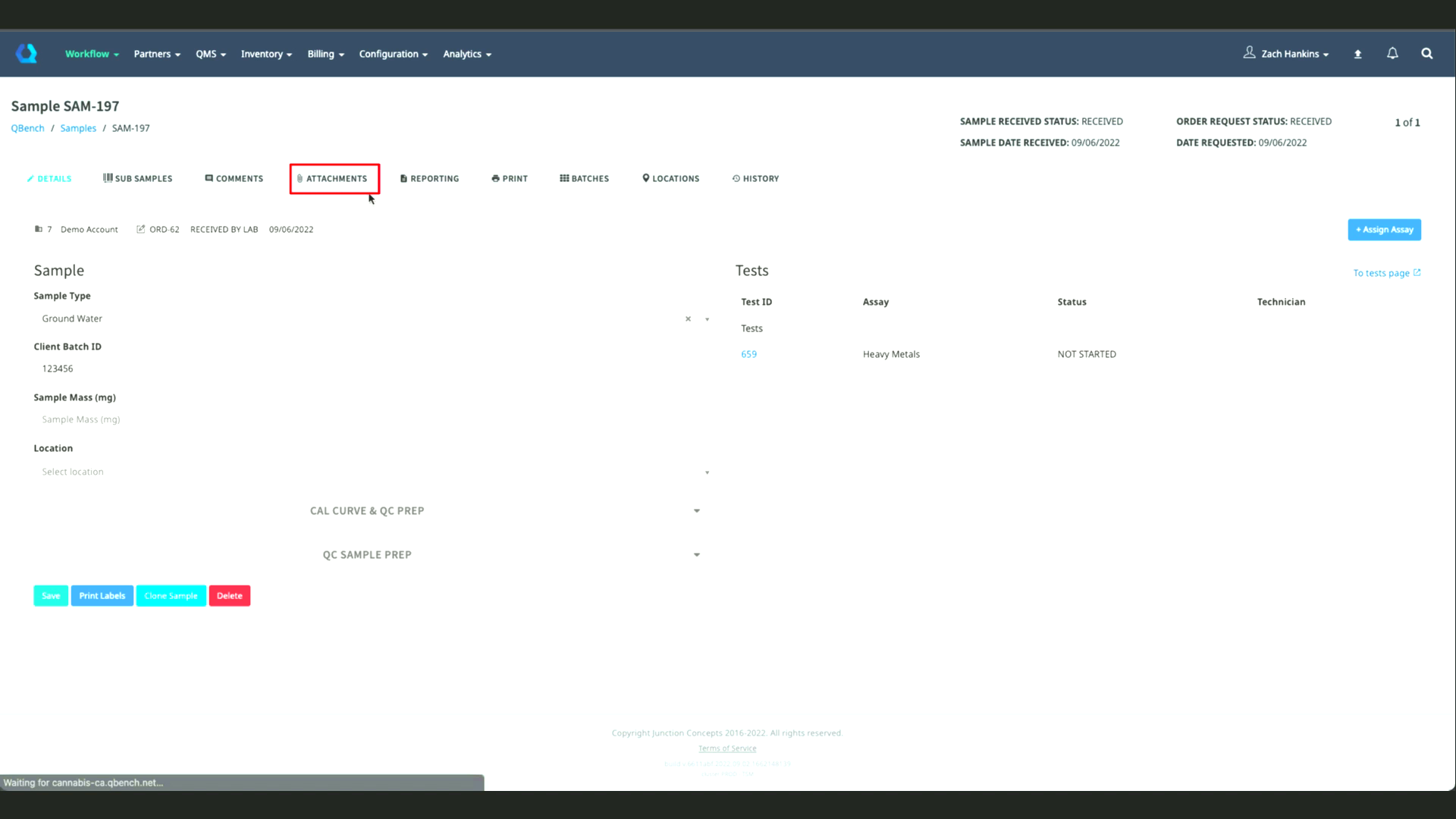This screenshot has width=1456, height=819.
Task: Click the user profile icon
Action: coord(1249,52)
